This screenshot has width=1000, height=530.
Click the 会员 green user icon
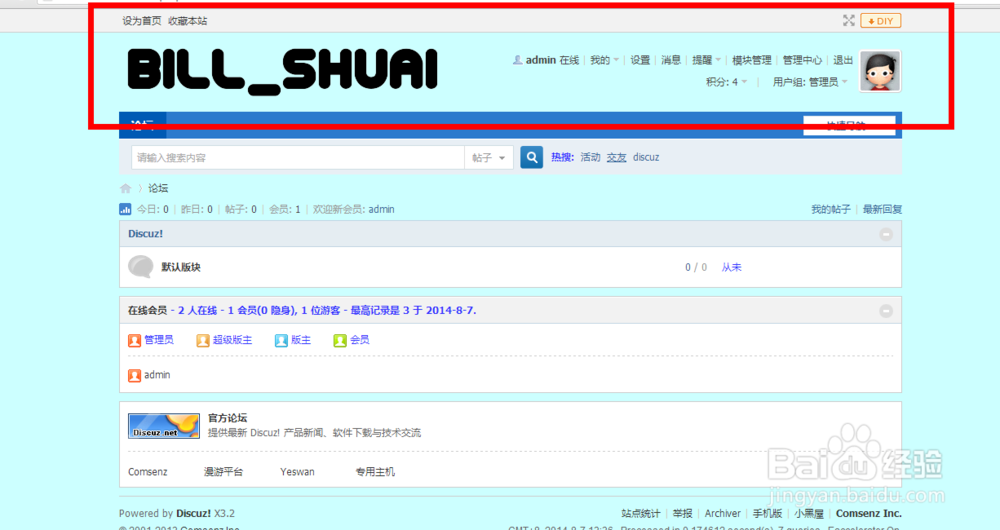point(340,340)
